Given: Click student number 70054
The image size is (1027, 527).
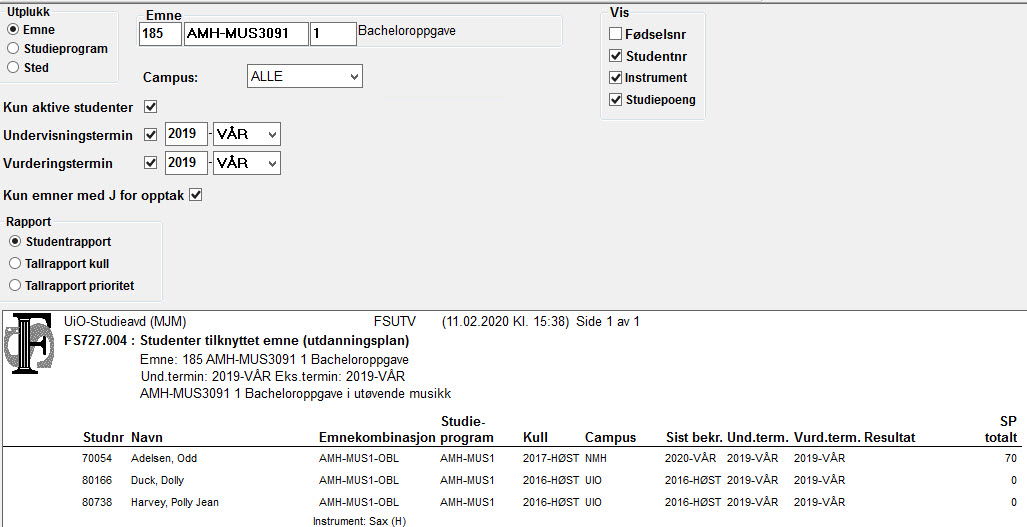Looking at the screenshot, I should click(97, 458).
